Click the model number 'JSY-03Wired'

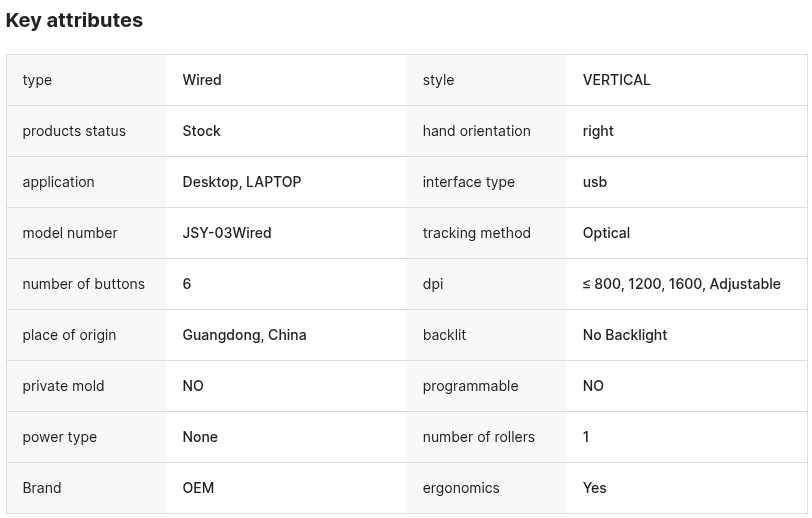227,233
